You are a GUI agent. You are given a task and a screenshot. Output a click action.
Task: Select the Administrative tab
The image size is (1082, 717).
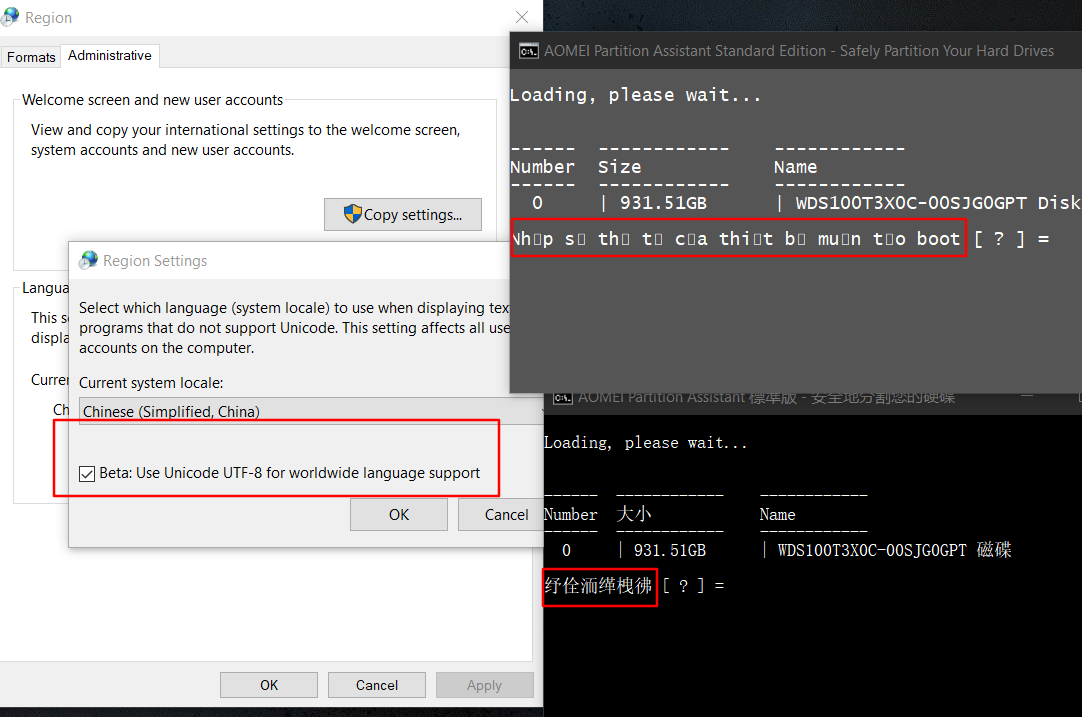(109, 55)
